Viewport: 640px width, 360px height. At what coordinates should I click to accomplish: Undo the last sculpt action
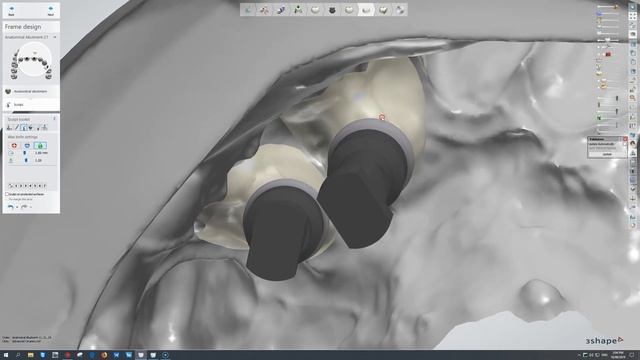click(11, 207)
